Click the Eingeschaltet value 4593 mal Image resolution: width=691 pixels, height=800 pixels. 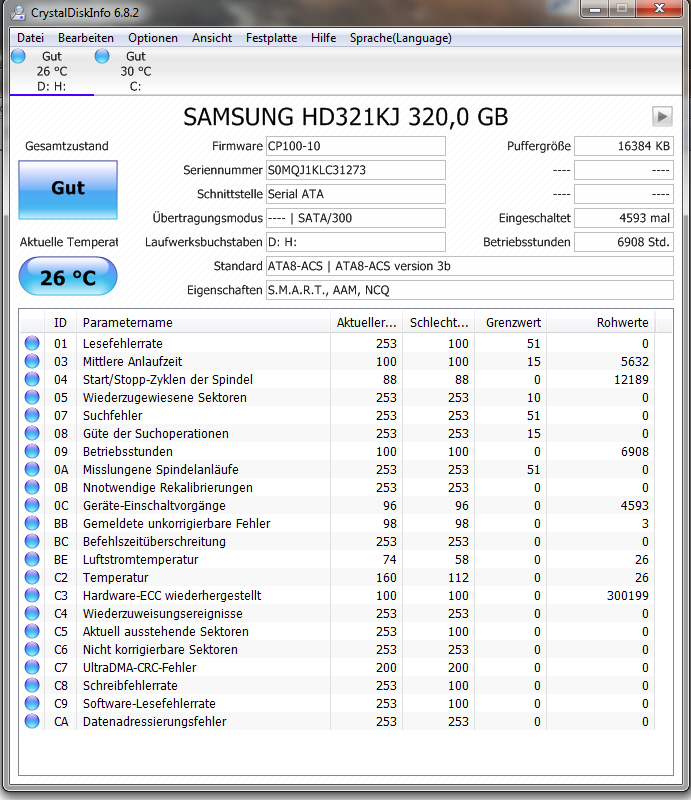624,218
